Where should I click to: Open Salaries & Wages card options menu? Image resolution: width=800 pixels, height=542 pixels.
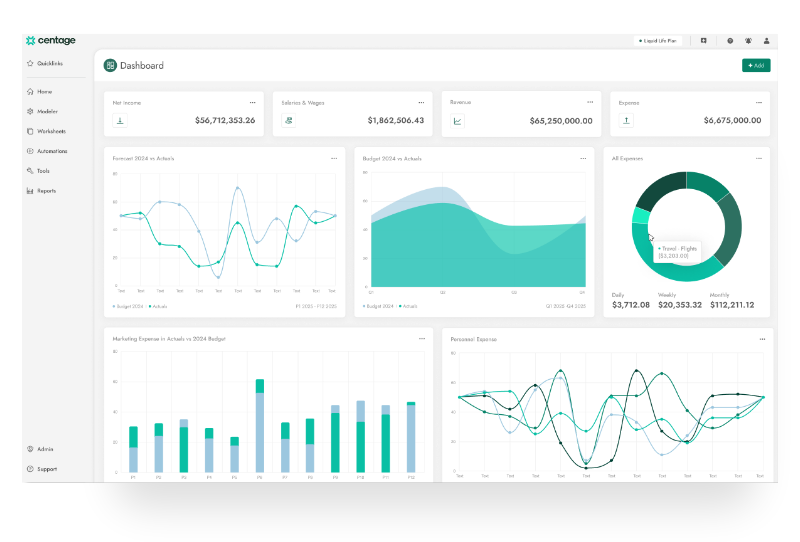(421, 103)
